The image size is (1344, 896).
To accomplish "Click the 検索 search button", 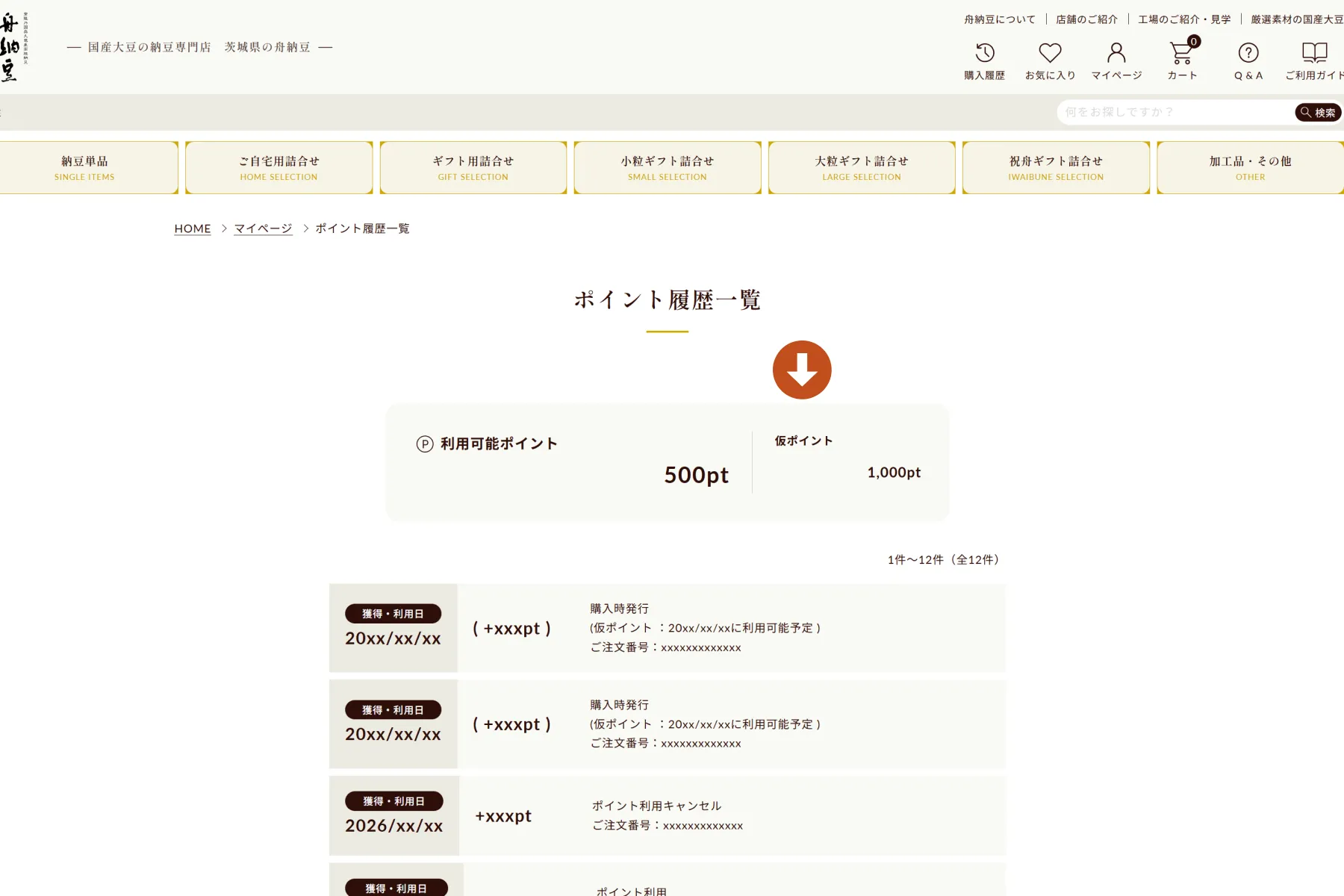I will [1319, 113].
